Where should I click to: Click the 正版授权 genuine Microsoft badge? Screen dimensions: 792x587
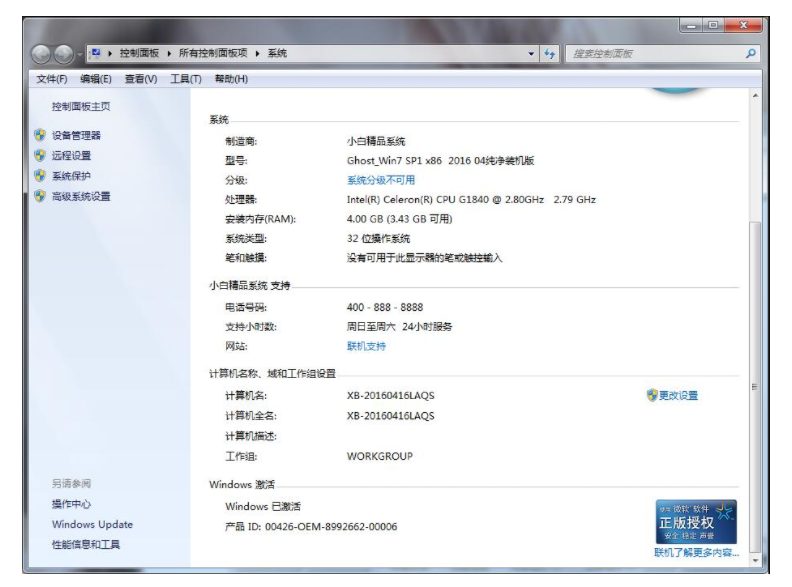pos(696,521)
